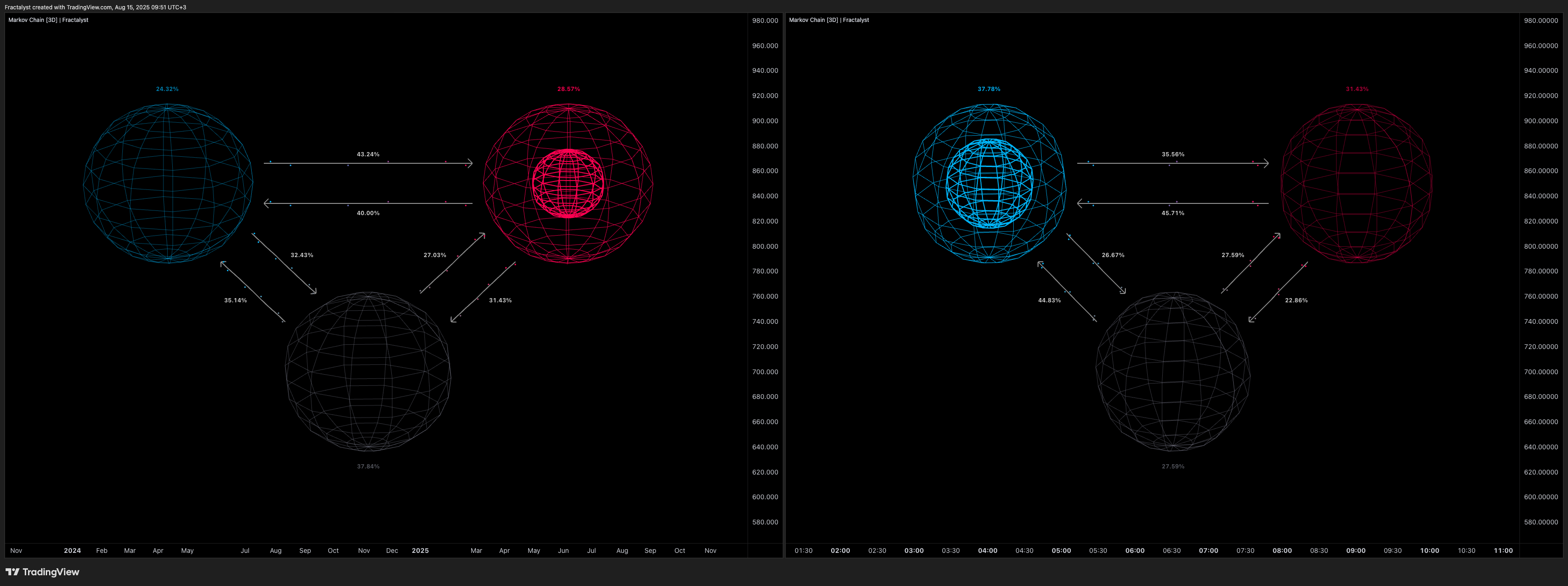Click the TradingView logo at bottom

point(42,572)
